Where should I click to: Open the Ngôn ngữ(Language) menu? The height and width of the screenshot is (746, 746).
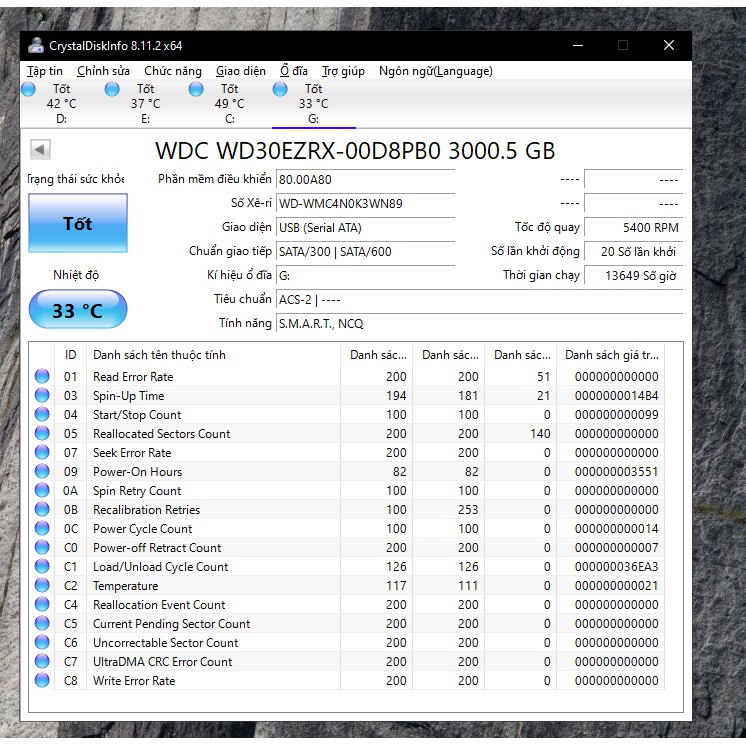coord(435,71)
